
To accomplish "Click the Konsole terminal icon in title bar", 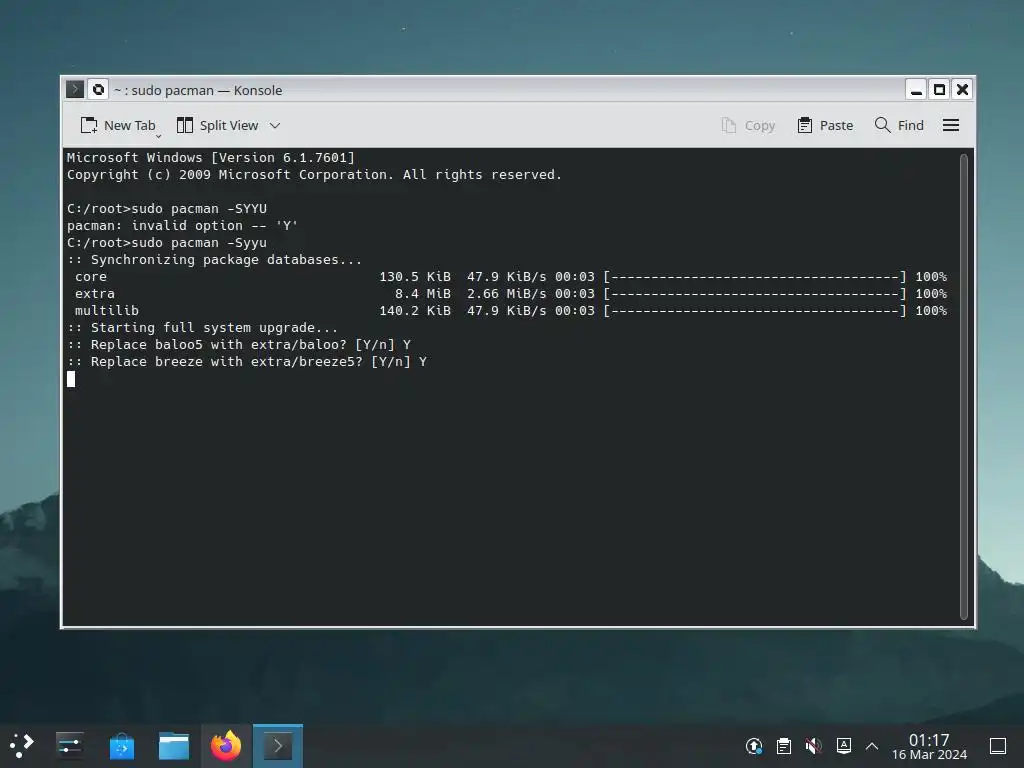I will pos(75,89).
